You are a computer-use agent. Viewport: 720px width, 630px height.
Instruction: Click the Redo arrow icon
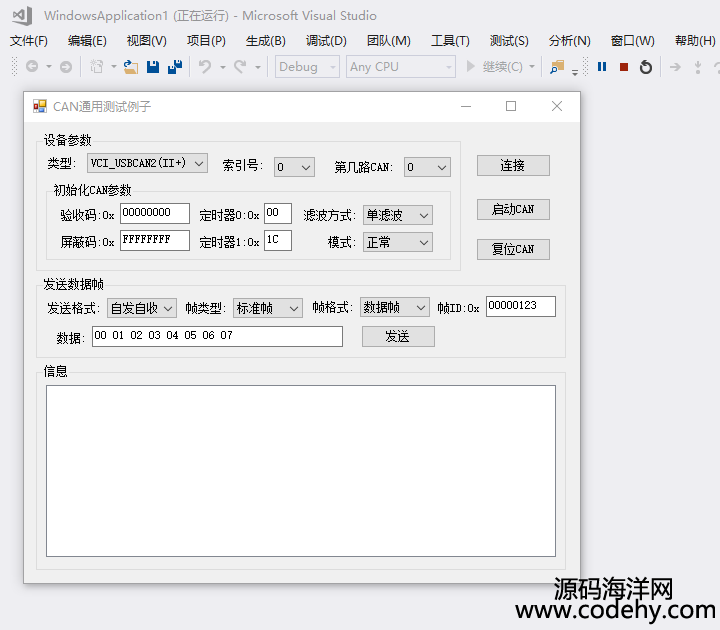240,67
